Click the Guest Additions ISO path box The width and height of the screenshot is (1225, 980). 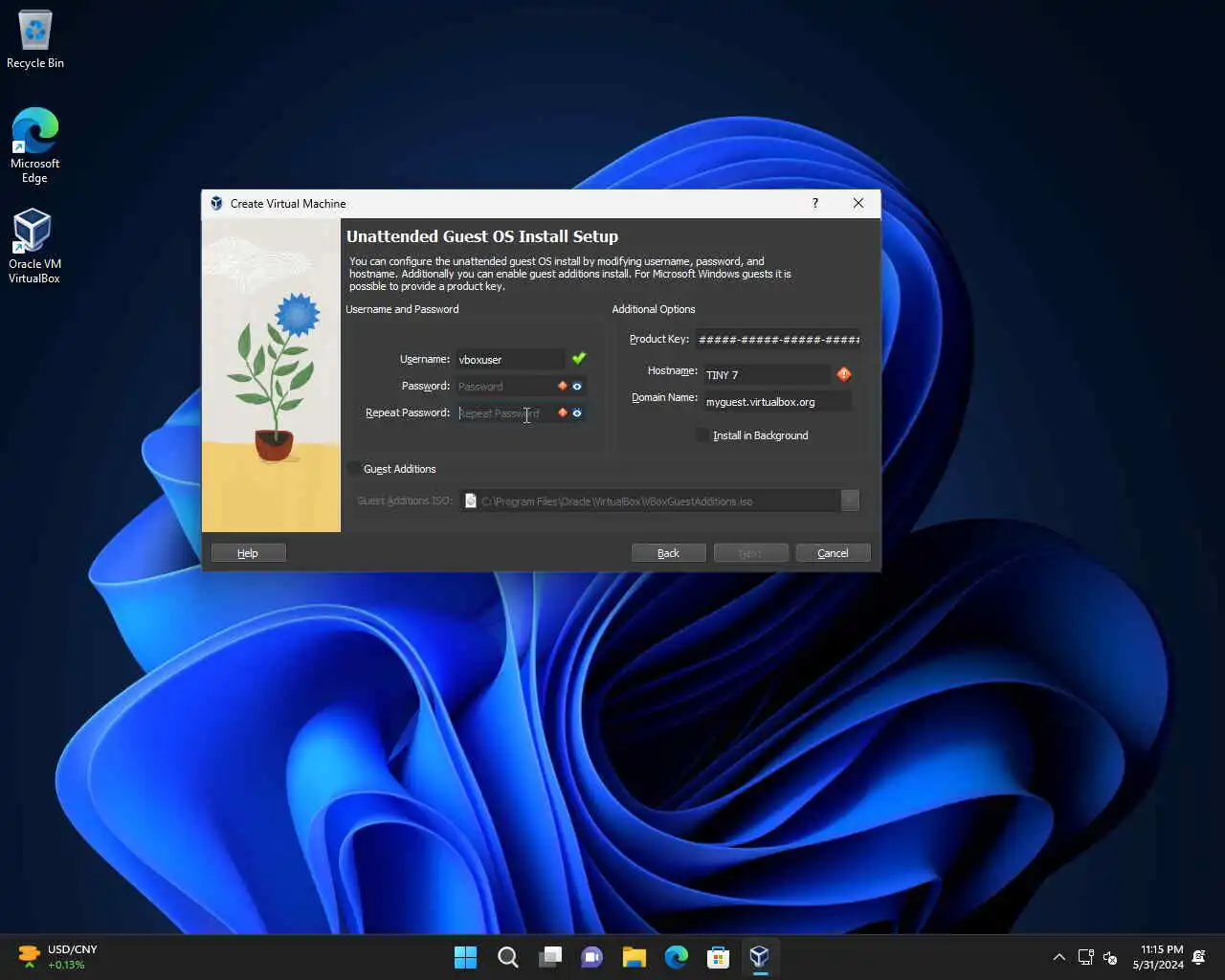(x=651, y=501)
